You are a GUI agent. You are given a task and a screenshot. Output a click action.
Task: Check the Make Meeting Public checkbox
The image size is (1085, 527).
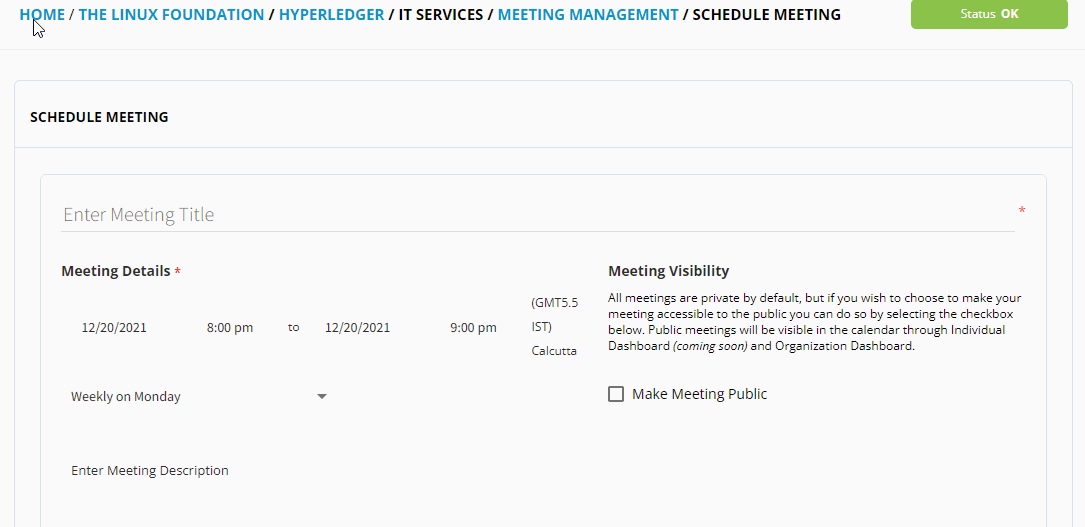pyautogui.click(x=616, y=394)
